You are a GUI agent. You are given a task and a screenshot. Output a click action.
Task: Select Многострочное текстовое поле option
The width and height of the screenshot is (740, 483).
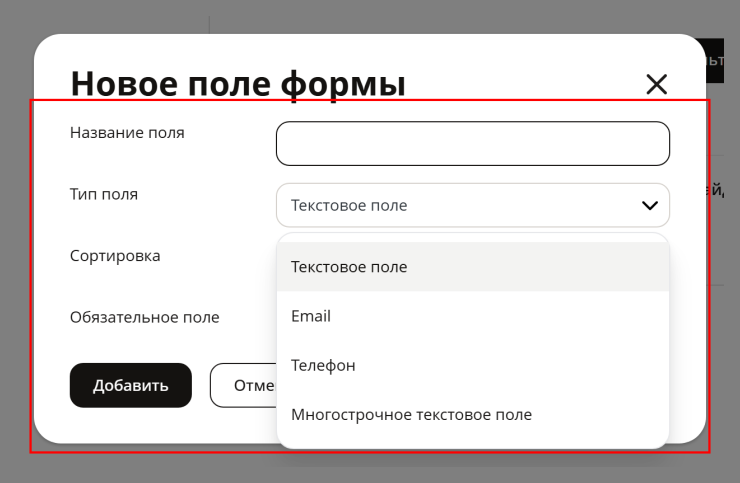pyautogui.click(x=472, y=415)
